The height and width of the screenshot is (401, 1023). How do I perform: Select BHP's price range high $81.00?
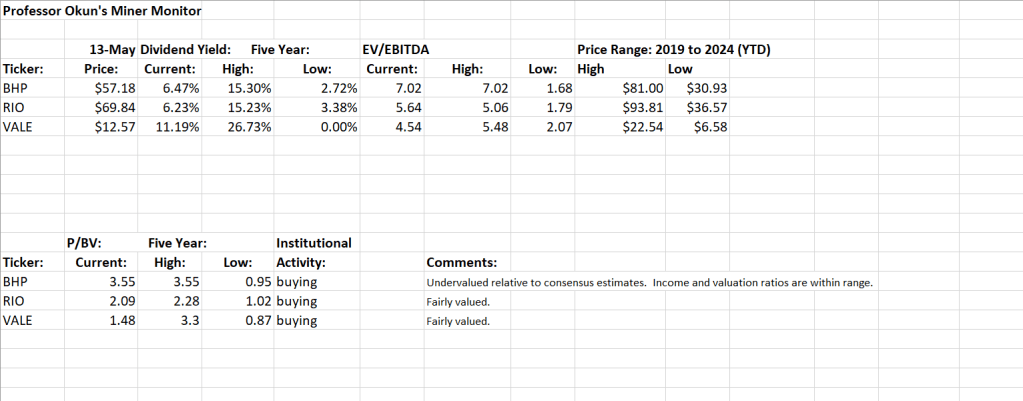(640, 88)
